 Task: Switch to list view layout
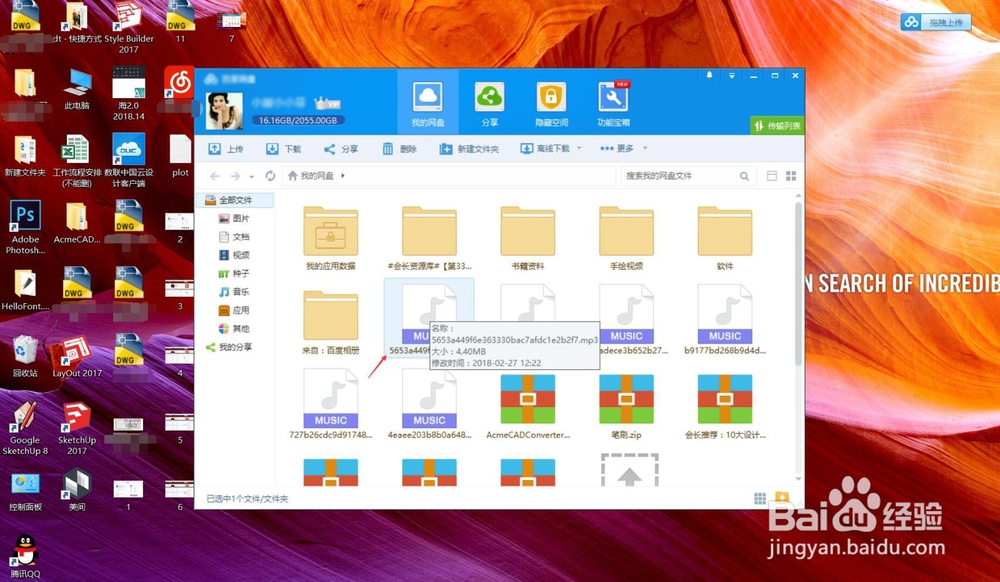tap(772, 176)
